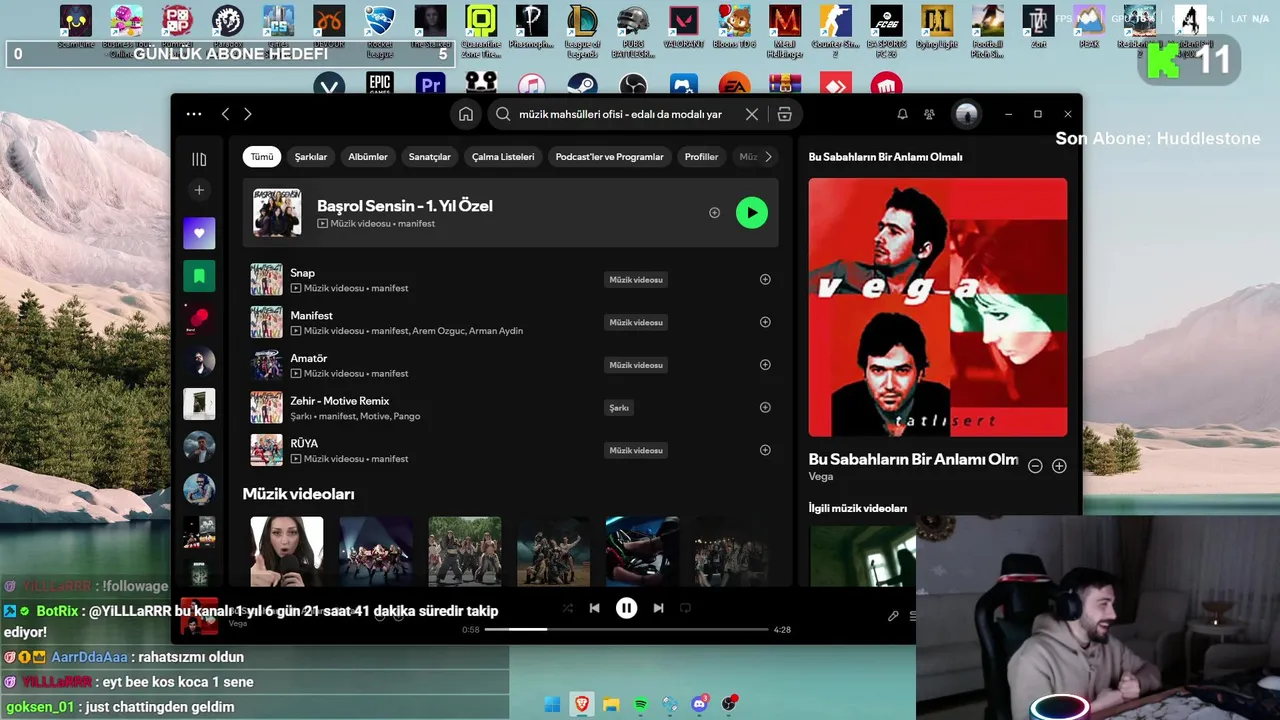This screenshot has height=720, width=1280.
Task: Select the Tümü filter chip
Action: coord(262,157)
